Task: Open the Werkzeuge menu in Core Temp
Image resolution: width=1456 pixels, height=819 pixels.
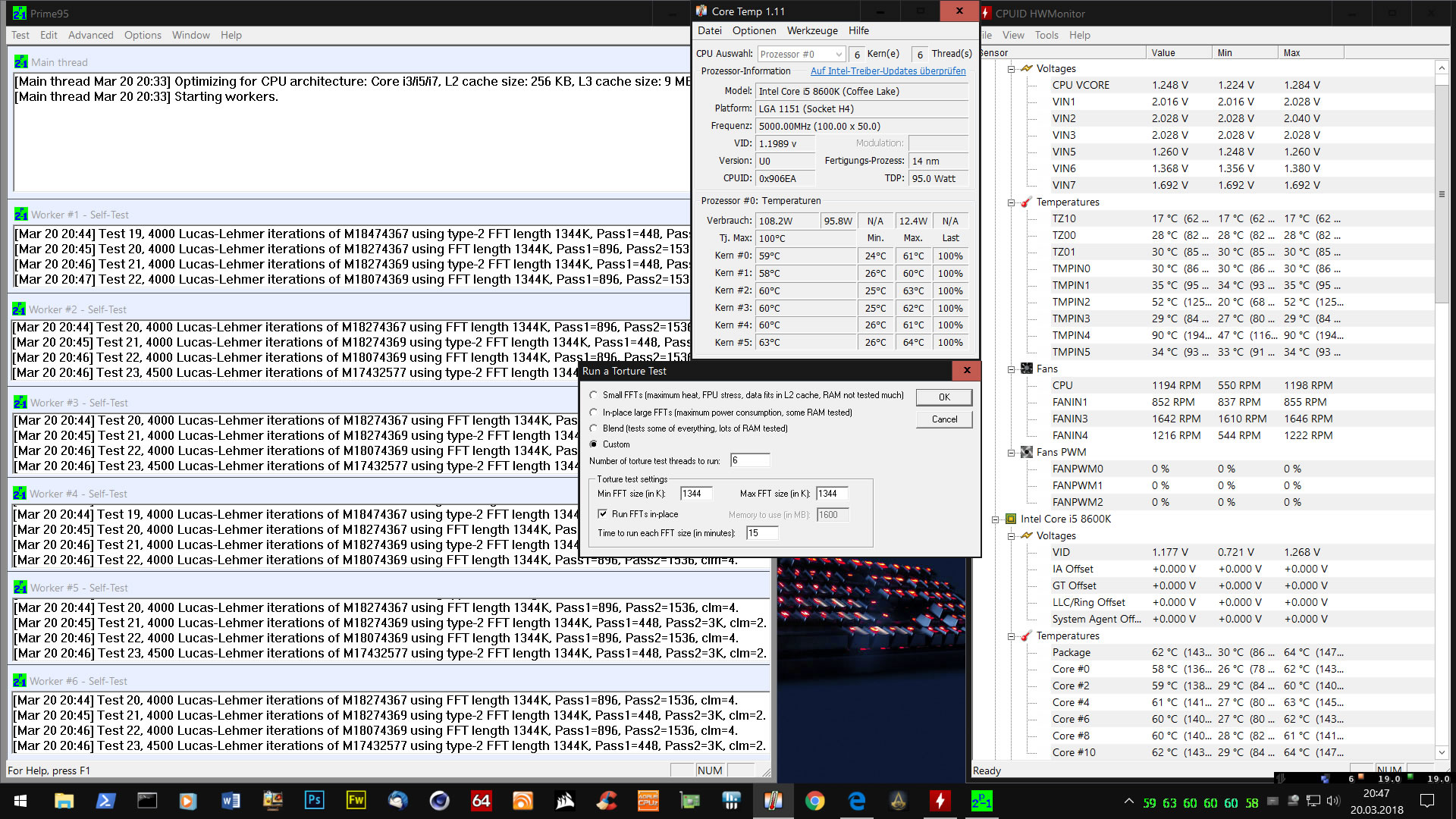Action: 811,30
